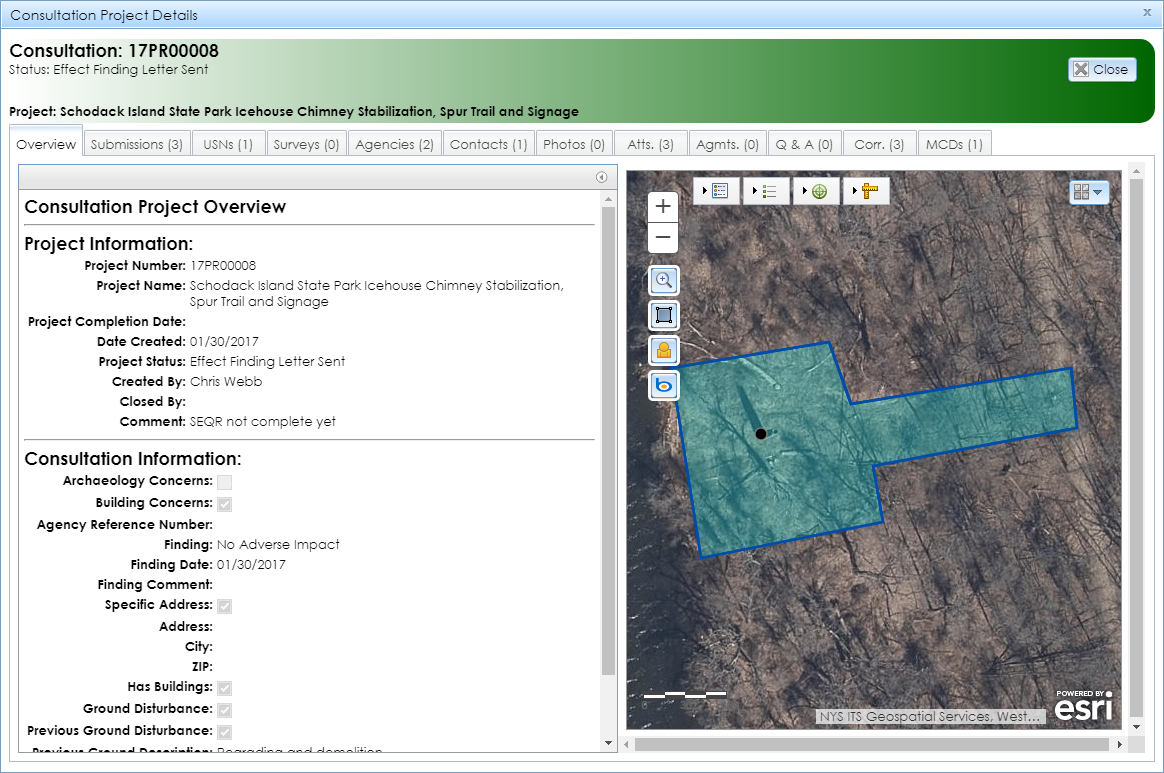The height and width of the screenshot is (773, 1164).
Task: Collapse the project overview panel
Action: tap(601, 176)
